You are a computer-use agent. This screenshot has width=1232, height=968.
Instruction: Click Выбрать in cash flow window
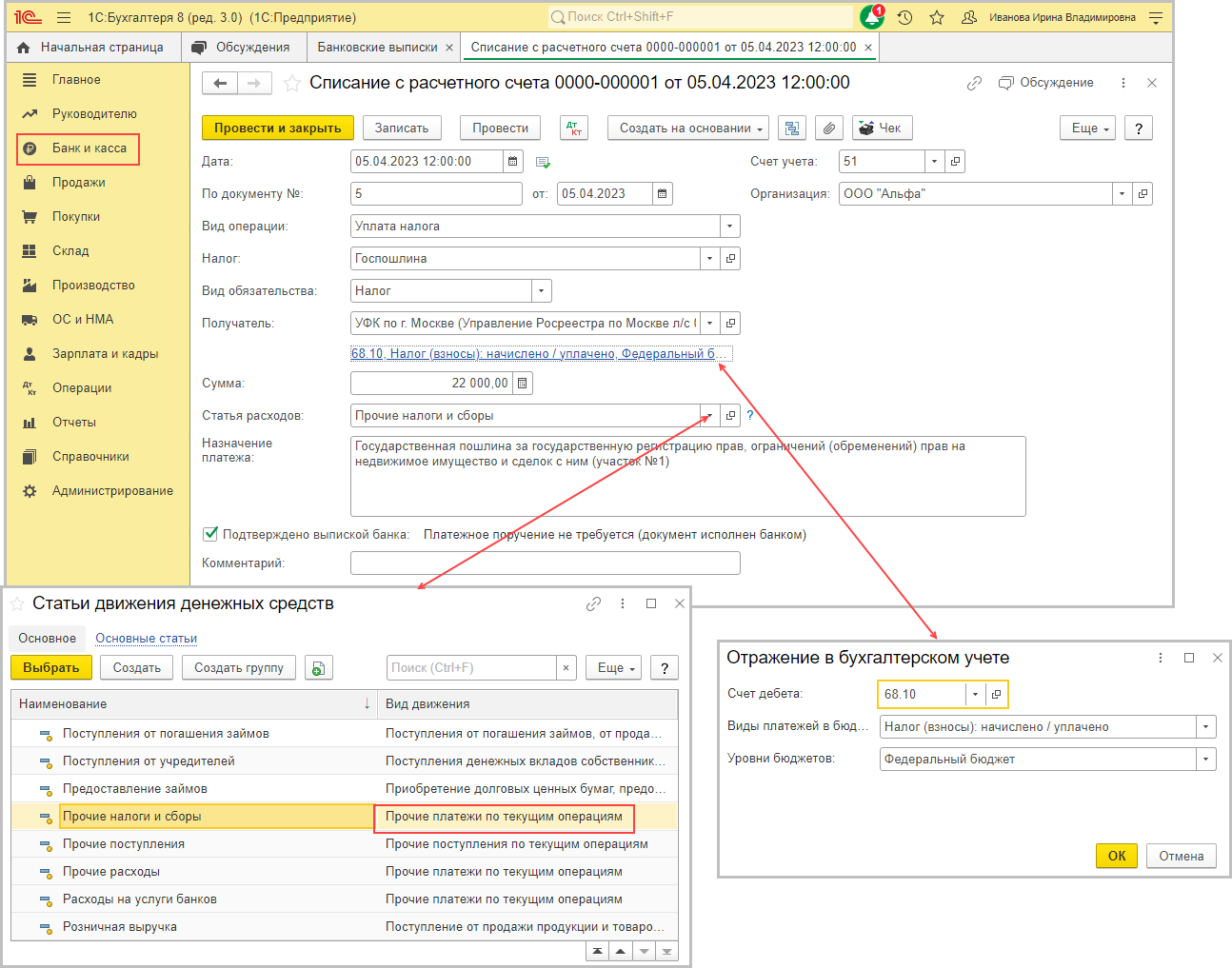point(51,668)
